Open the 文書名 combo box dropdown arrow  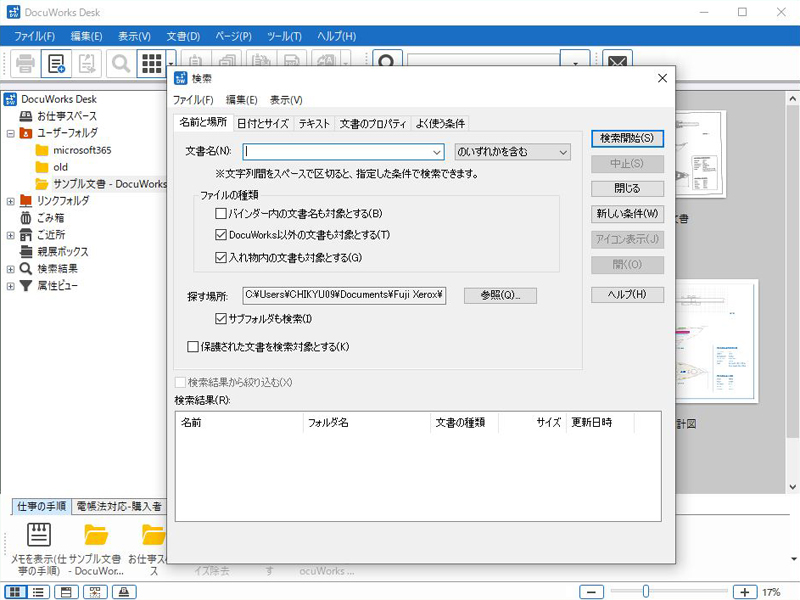(x=437, y=152)
